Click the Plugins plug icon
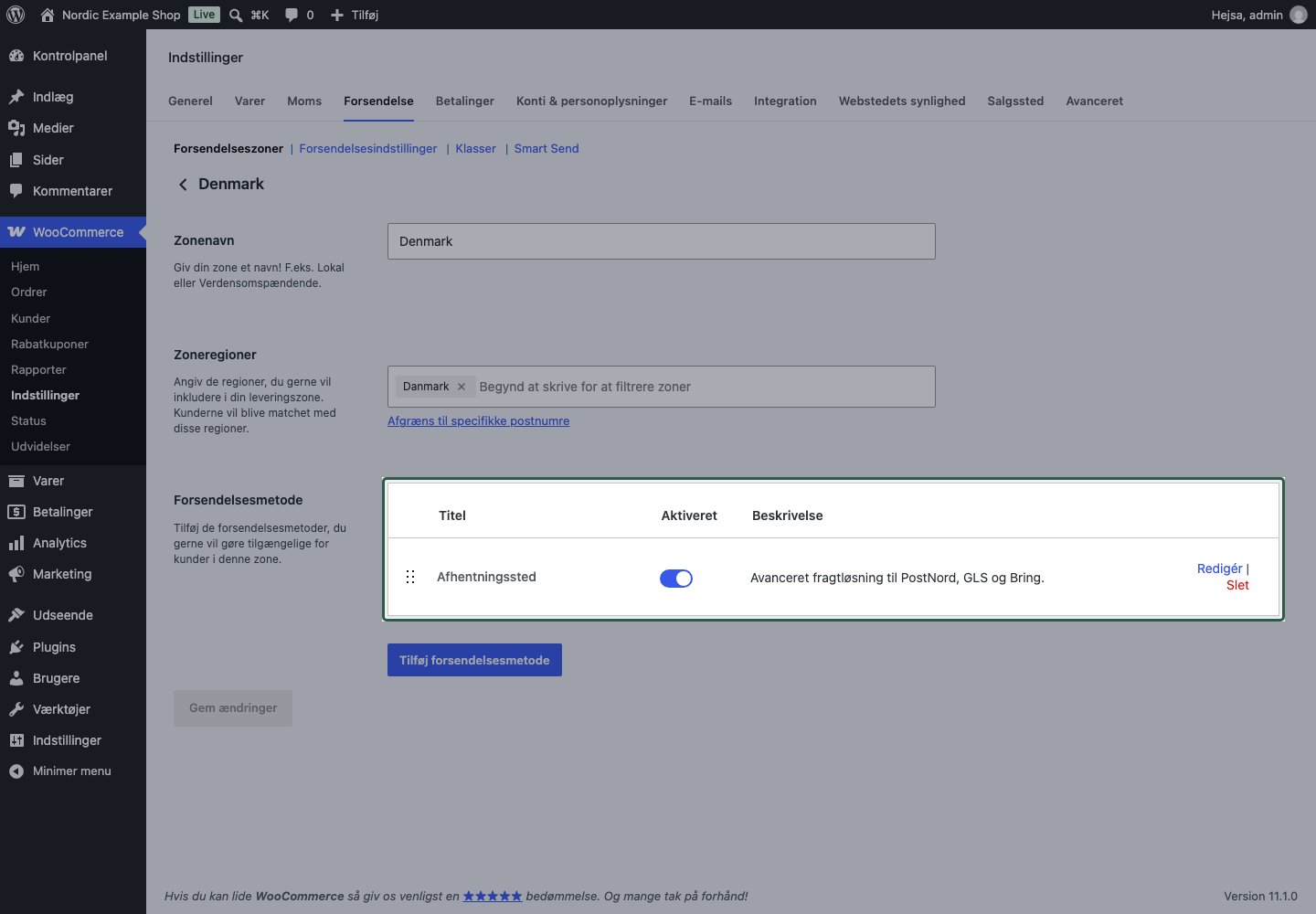 click(x=16, y=647)
